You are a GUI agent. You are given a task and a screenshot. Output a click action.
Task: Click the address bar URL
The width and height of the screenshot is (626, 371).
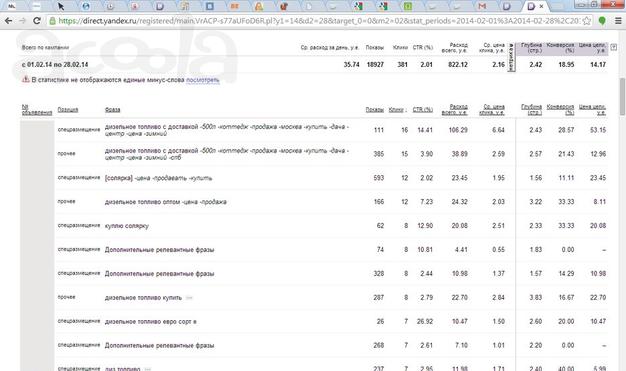[319, 21]
